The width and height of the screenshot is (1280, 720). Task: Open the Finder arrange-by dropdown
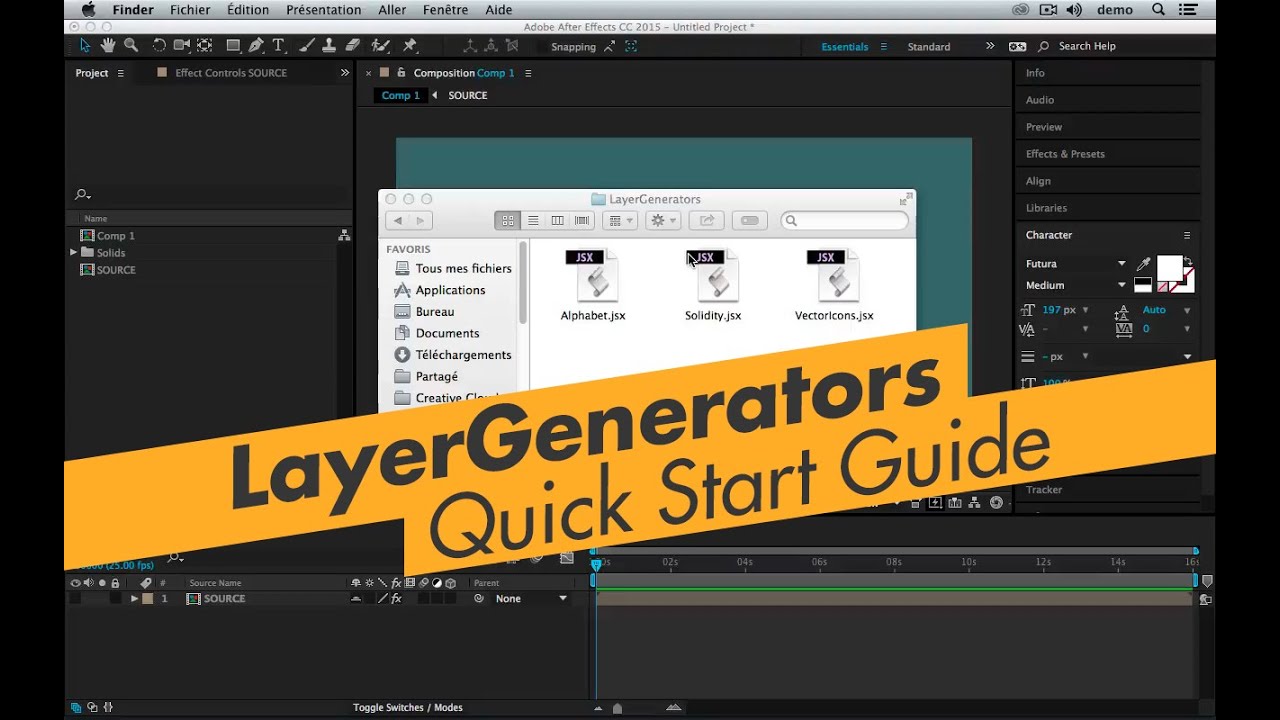point(621,220)
